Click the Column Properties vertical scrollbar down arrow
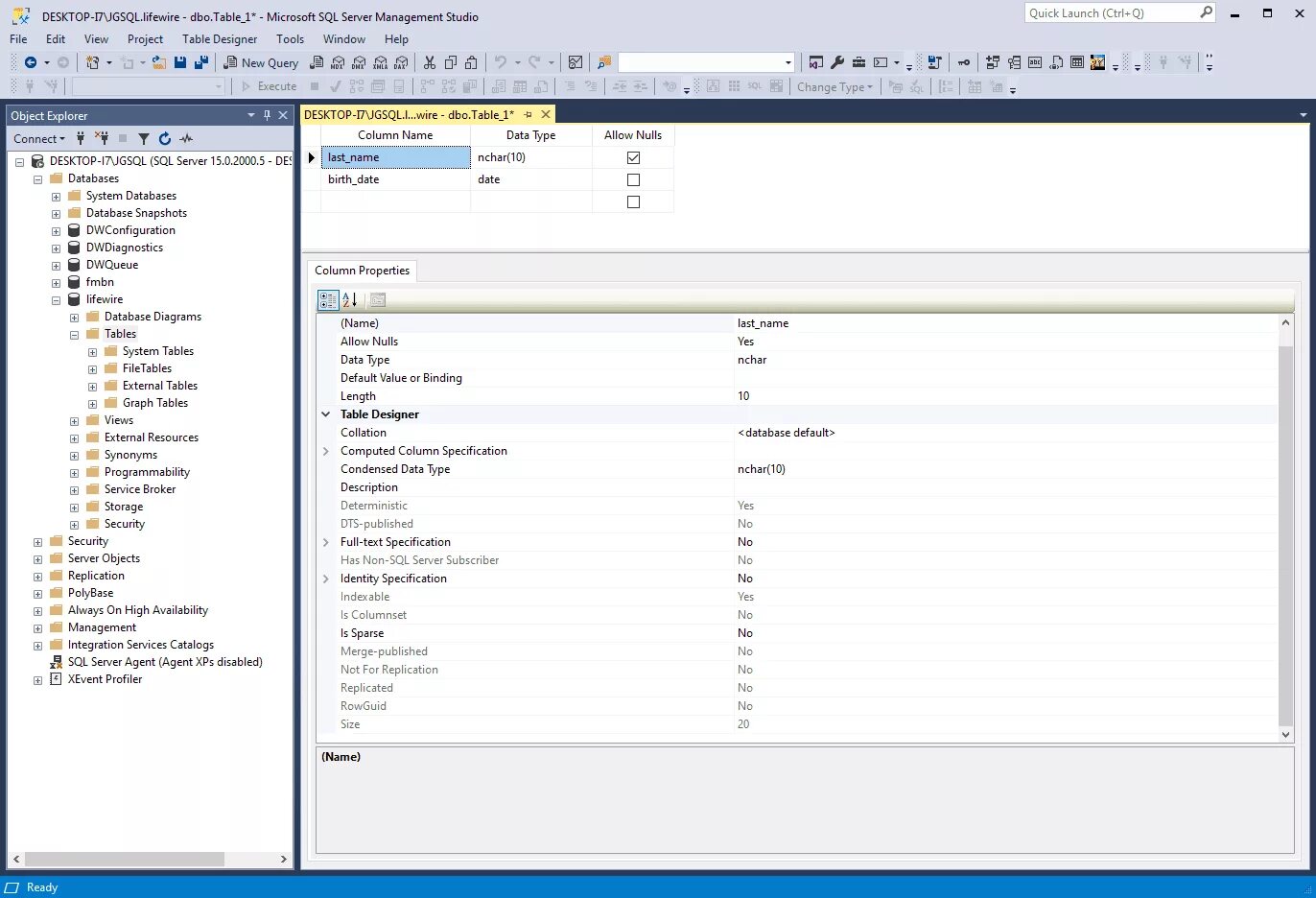The height and width of the screenshot is (898, 1316). (1286, 734)
